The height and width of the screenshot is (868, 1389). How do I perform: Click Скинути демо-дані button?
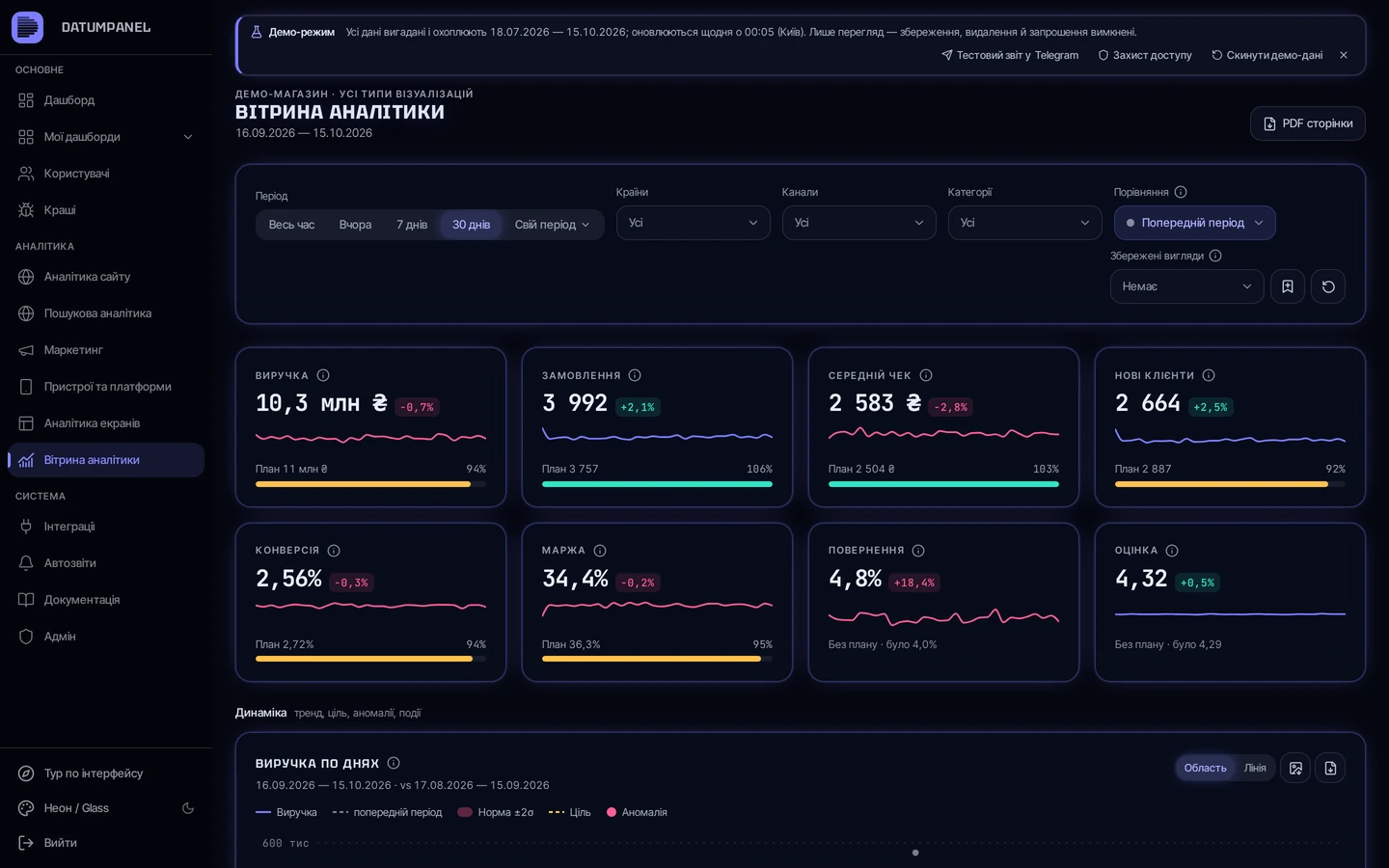(x=1267, y=55)
